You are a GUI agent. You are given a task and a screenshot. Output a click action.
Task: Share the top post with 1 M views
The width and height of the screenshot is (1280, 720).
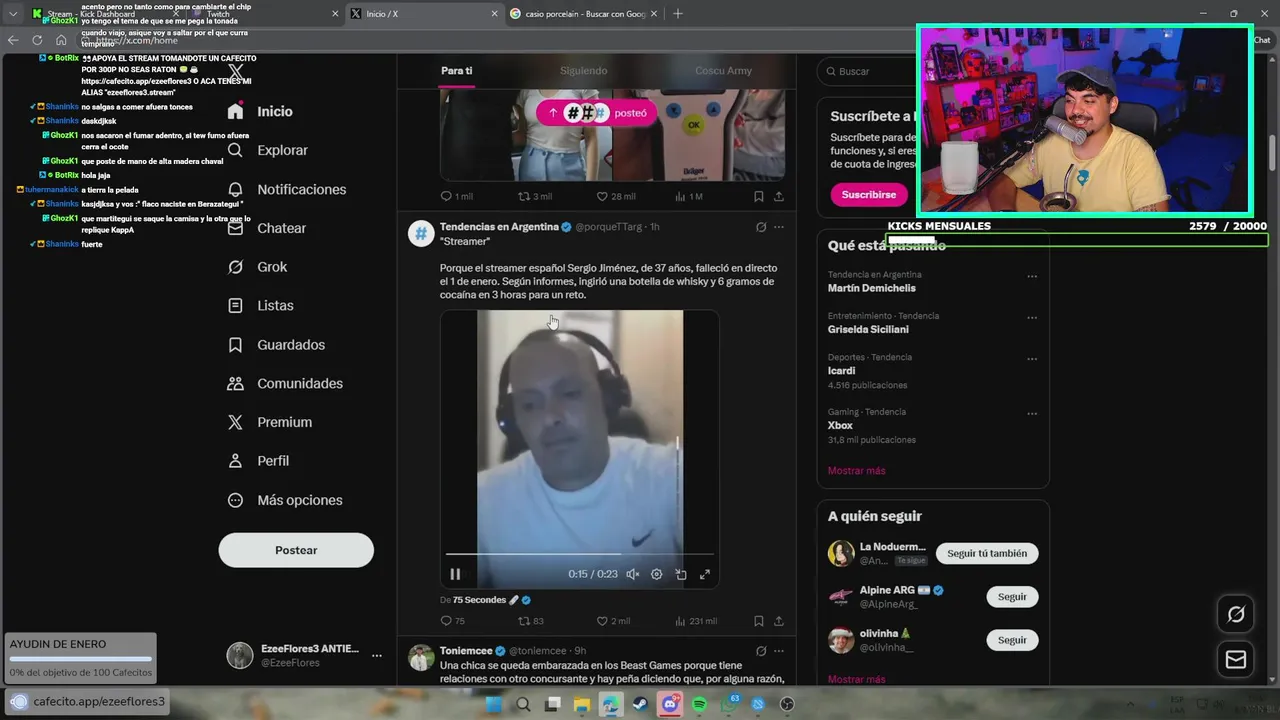(779, 197)
